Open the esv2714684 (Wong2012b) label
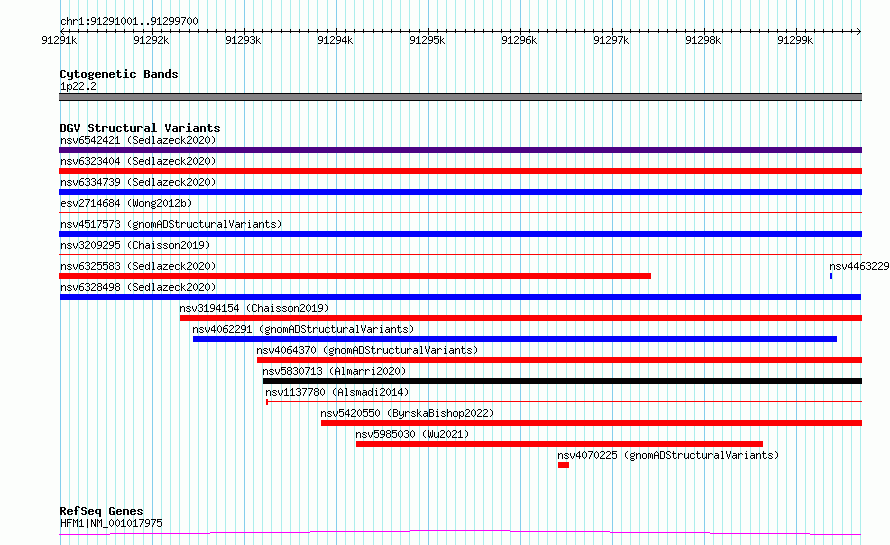The width and height of the screenshot is (890, 545). click(x=126, y=203)
